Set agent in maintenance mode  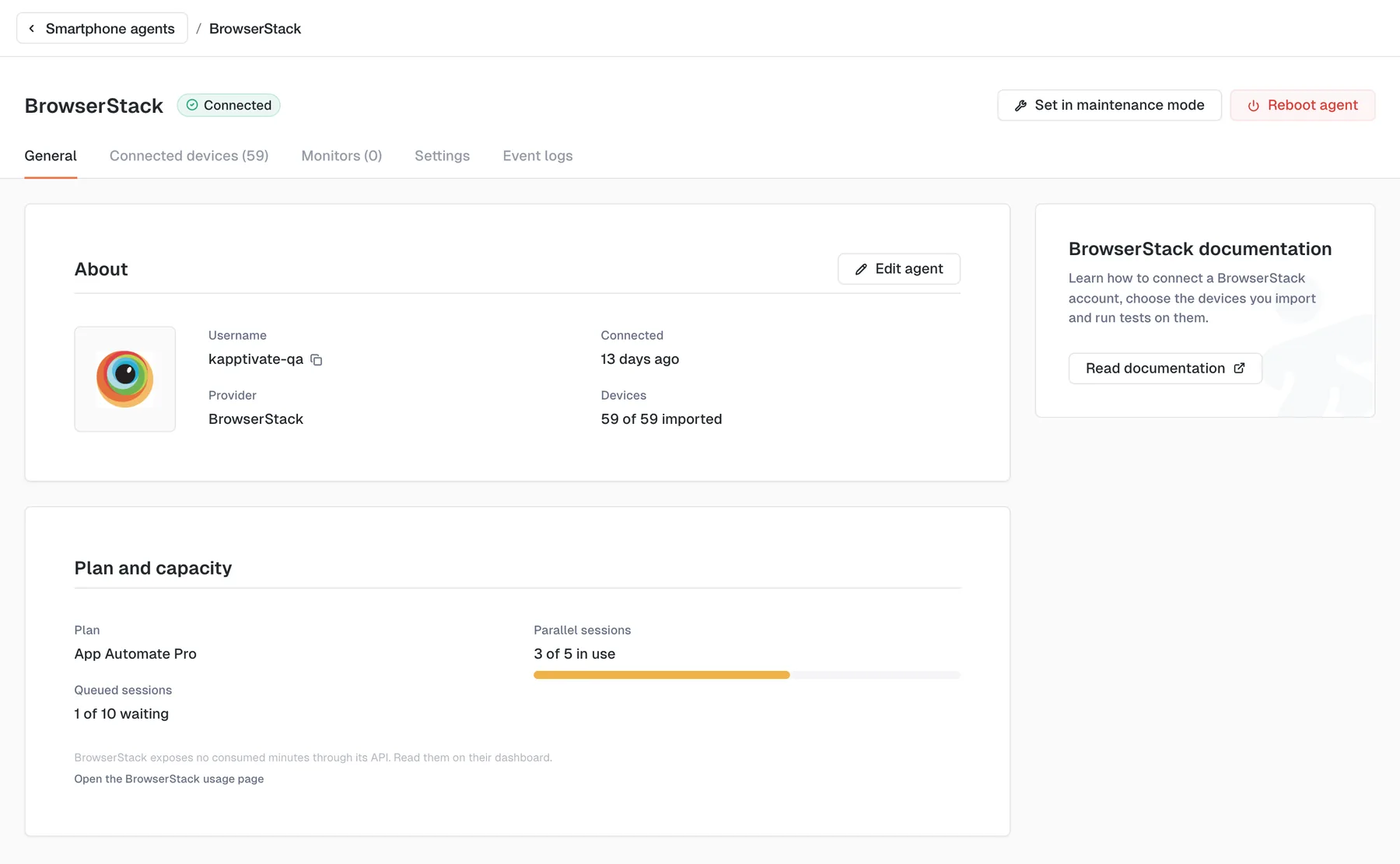1109,105
